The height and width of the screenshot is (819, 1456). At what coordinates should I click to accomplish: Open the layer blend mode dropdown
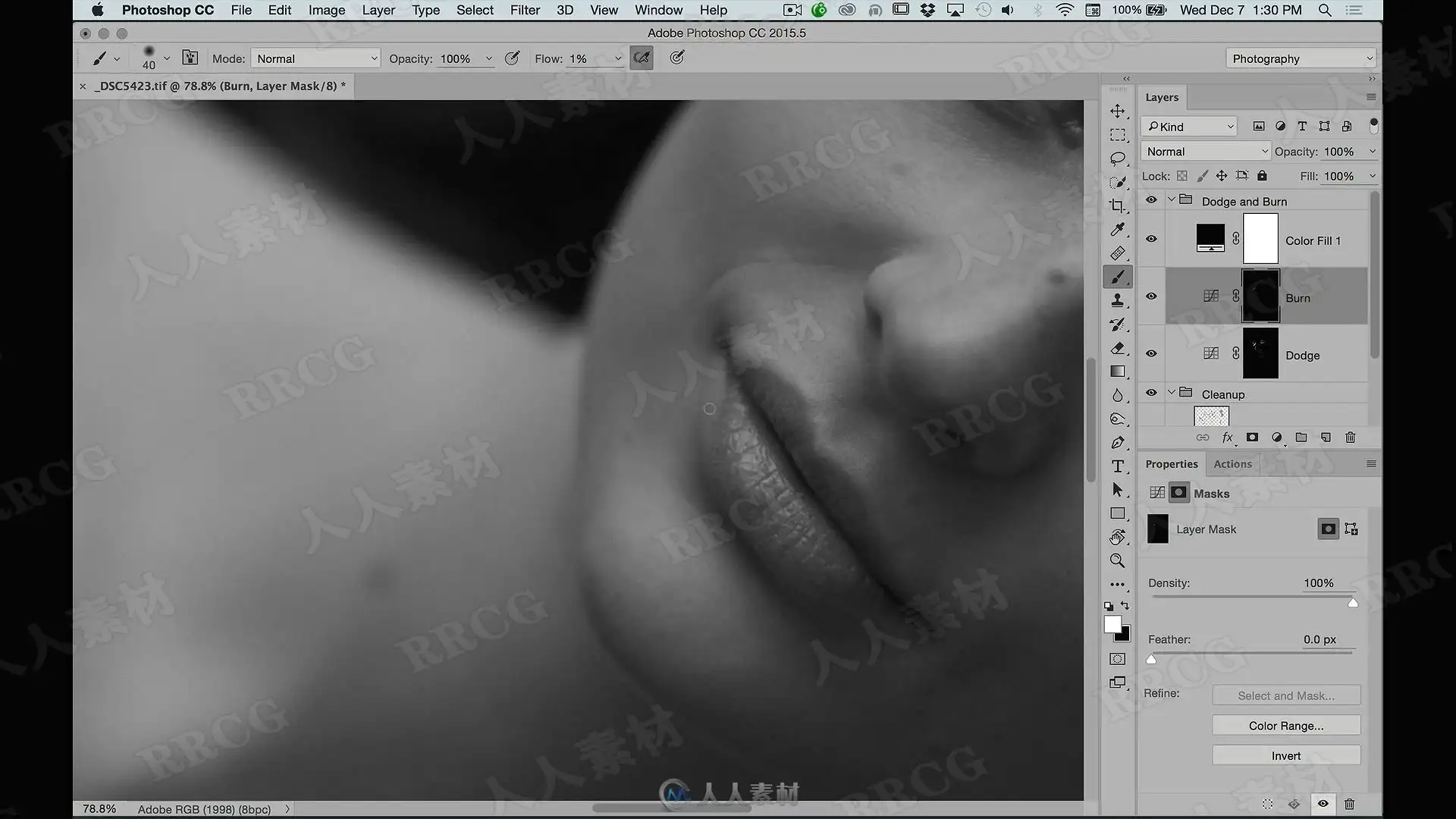tap(1205, 152)
